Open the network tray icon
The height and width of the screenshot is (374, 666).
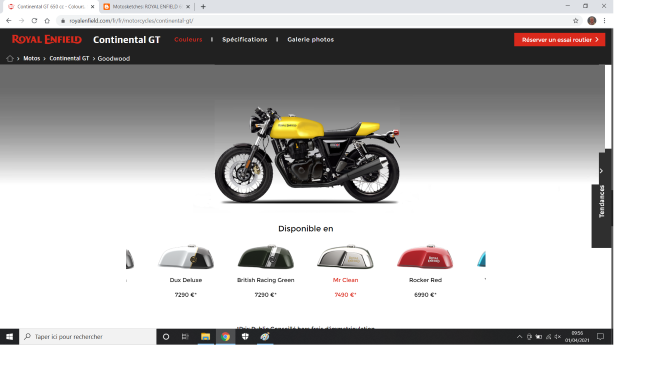click(x=548, y=337)
